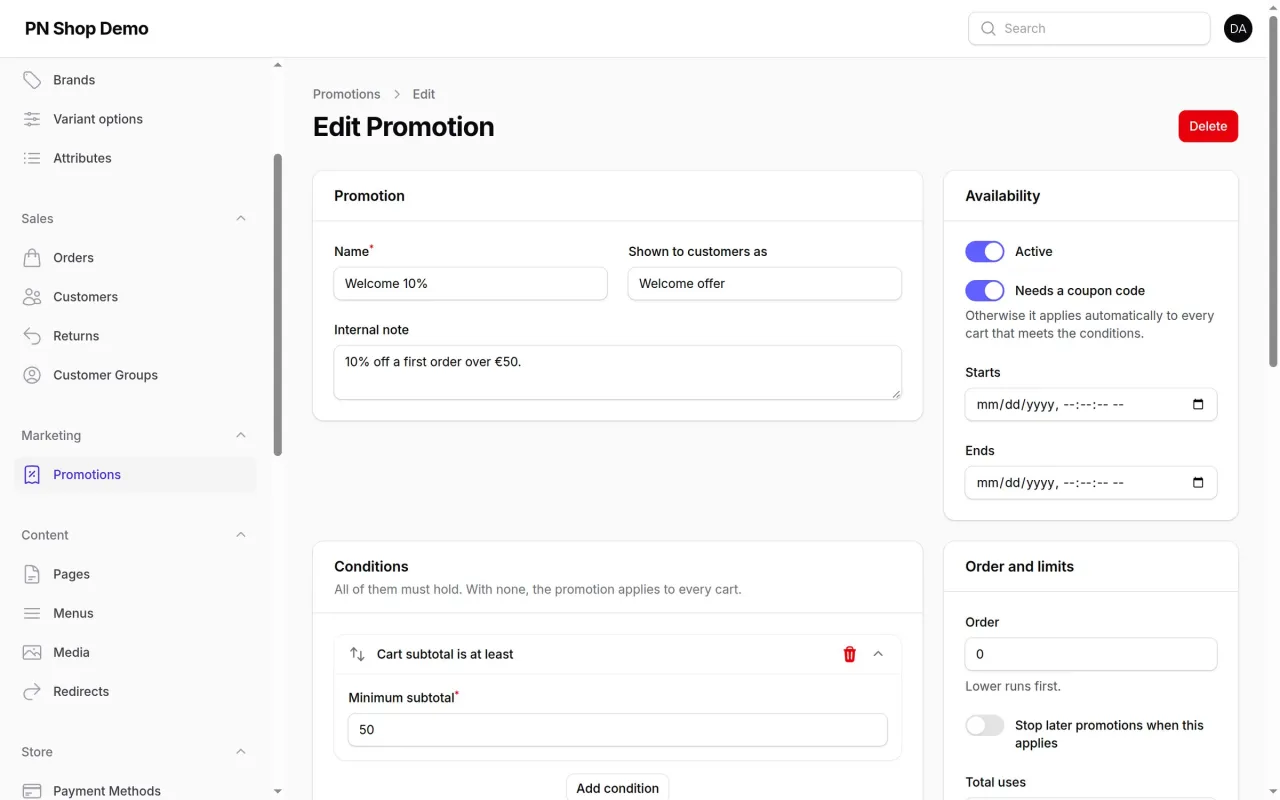Disable the Needs a coupon code switch
Viewport: 1280px width, 800px height.
point(985,290)
